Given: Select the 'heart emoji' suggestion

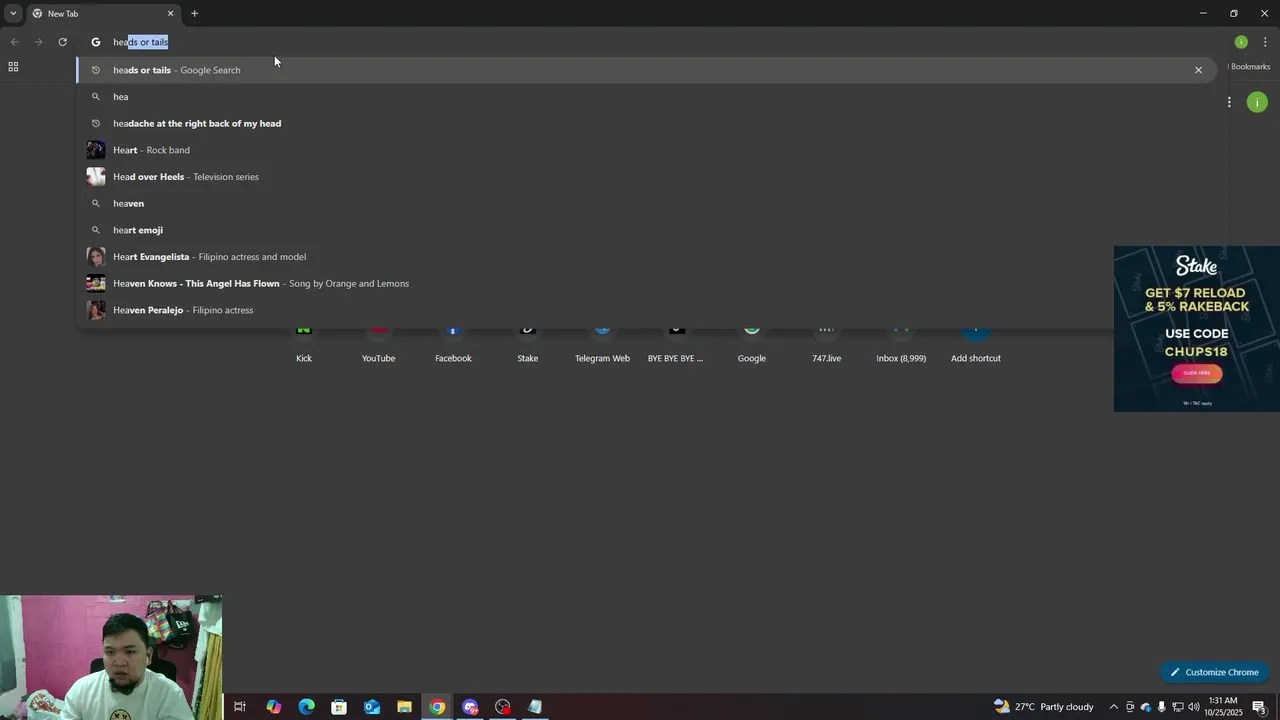Looking at the screenshot, I should pos(646,230).
